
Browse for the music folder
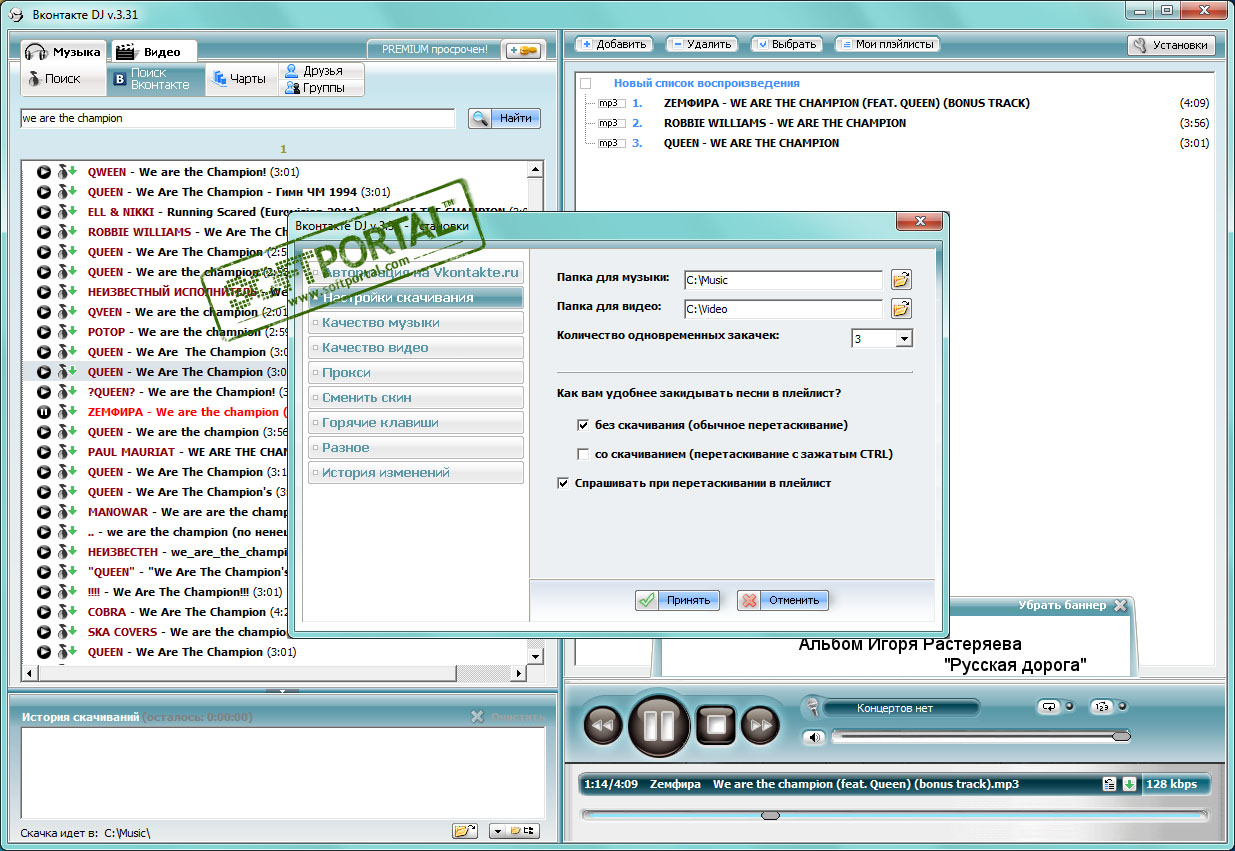point(901,280)
